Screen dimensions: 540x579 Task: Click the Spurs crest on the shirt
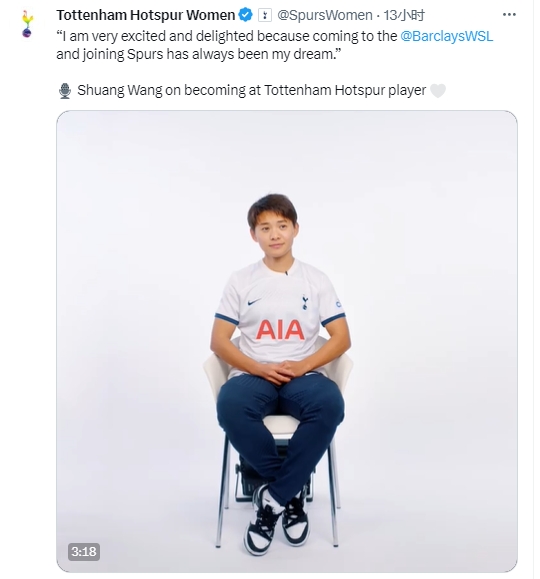[x=305, y=302]
